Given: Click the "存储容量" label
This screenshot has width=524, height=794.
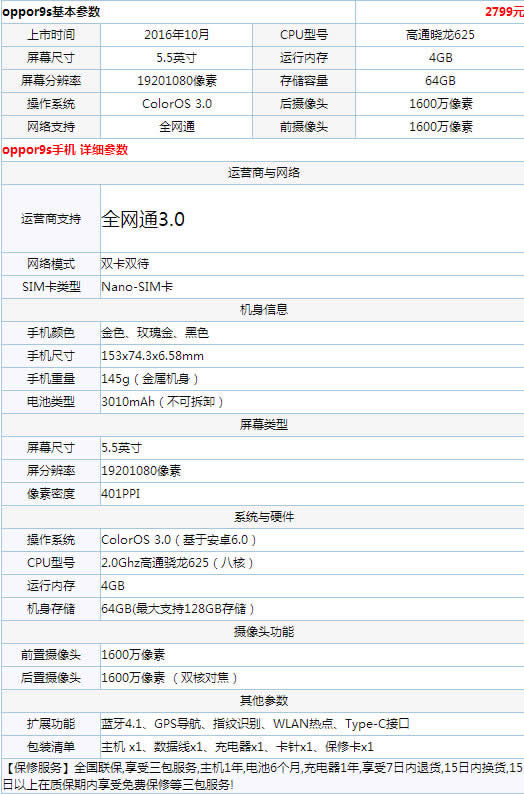Looking at the screenshot, I should (x=304, y=81).
